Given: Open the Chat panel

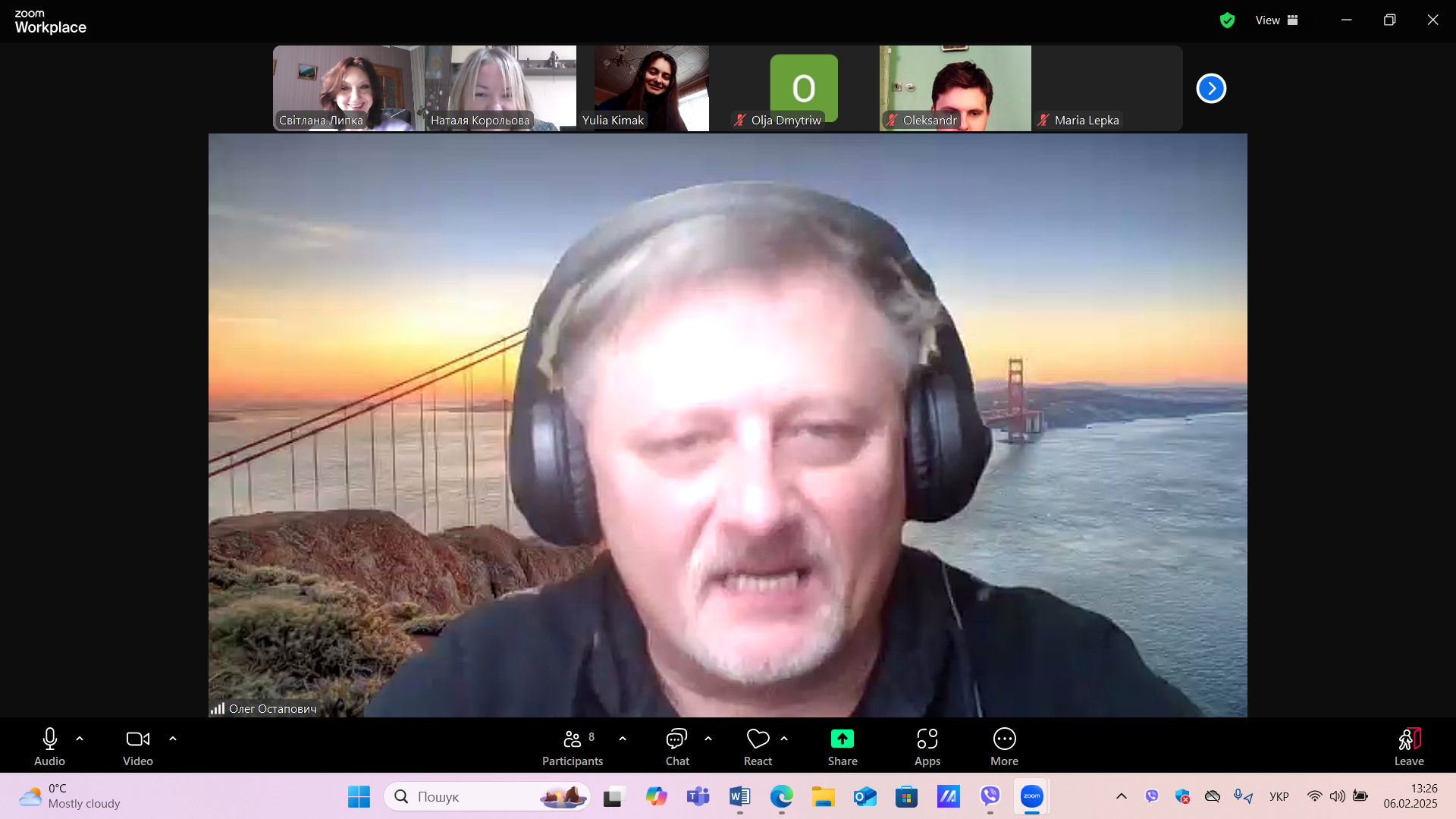Looking at the screenshot, I should click(x=677, y=747).
